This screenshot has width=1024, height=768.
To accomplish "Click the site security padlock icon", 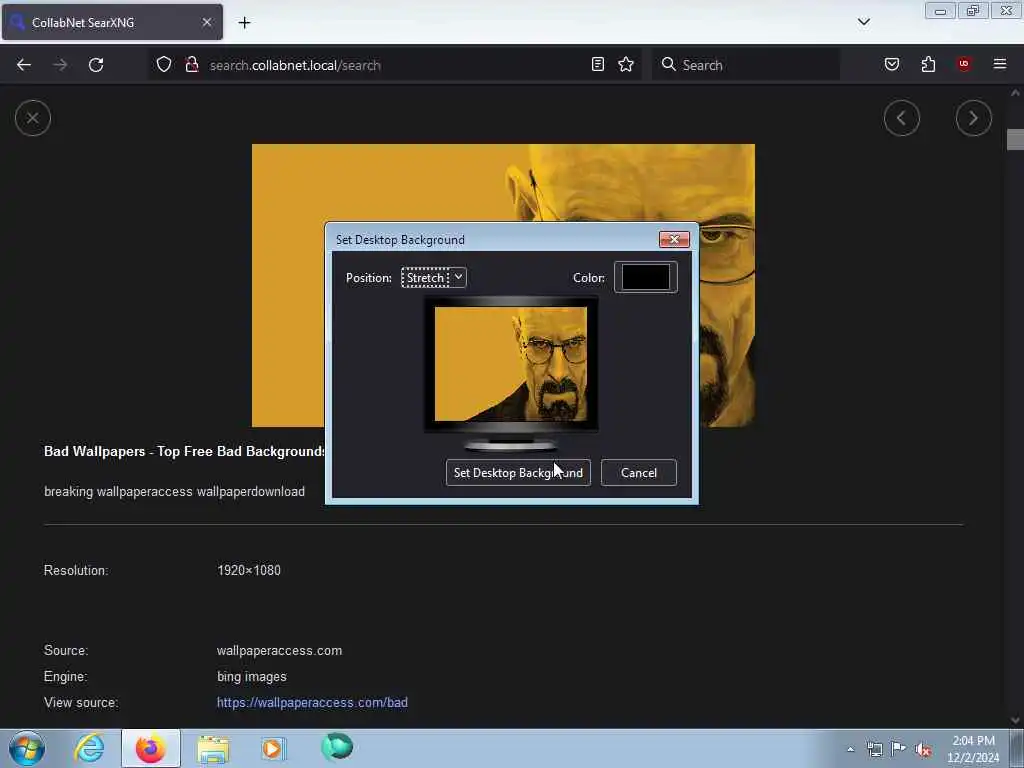I will [191, 64].
